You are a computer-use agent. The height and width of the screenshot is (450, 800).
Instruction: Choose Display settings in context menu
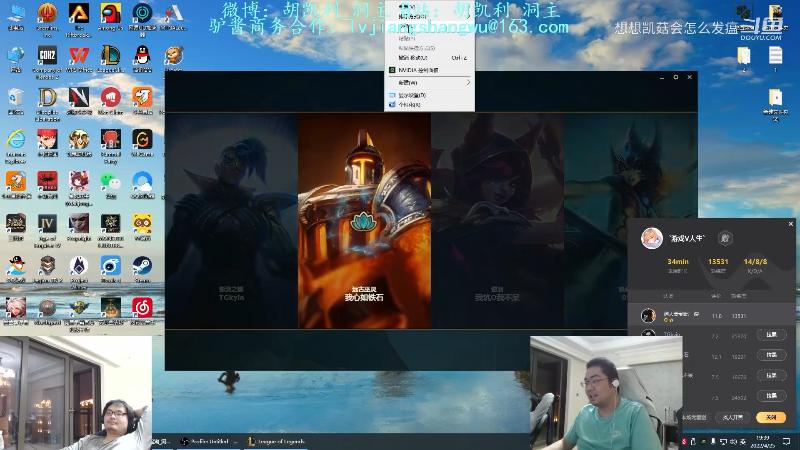[430, 95]
